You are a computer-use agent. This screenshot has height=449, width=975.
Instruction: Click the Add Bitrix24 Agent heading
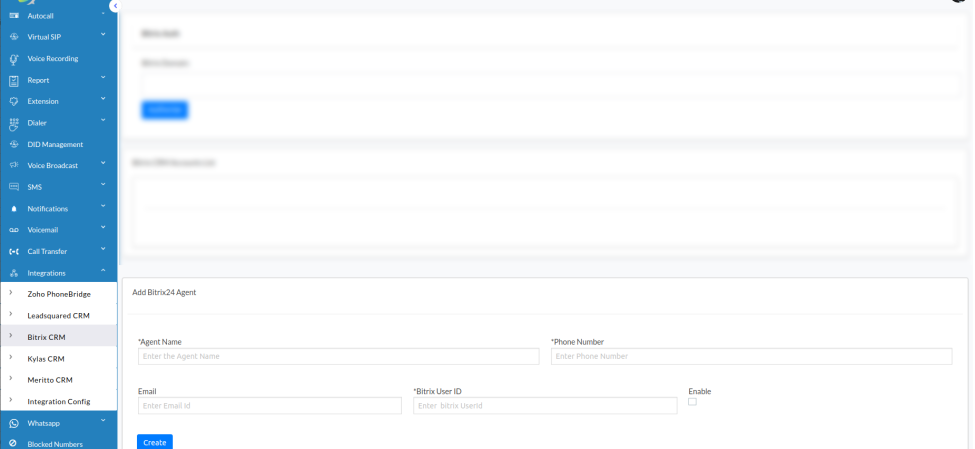coord(164,292)
